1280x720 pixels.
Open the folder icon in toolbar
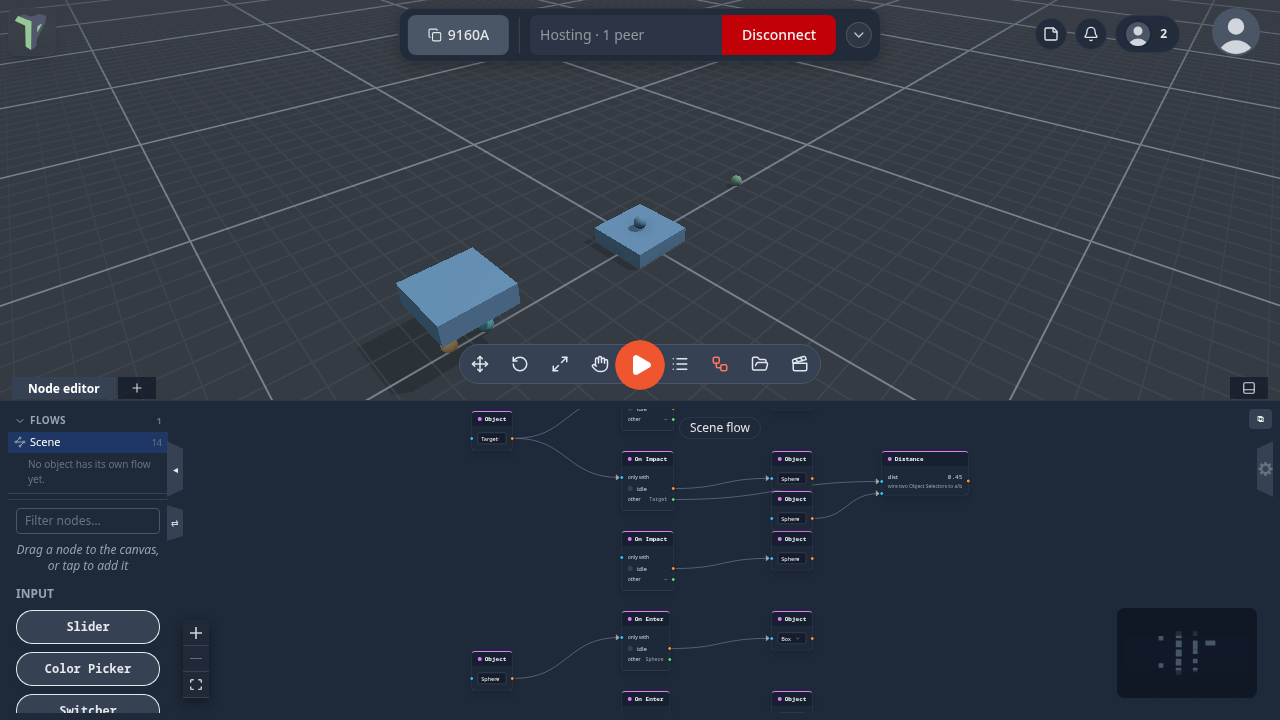(x=760, y=364)
